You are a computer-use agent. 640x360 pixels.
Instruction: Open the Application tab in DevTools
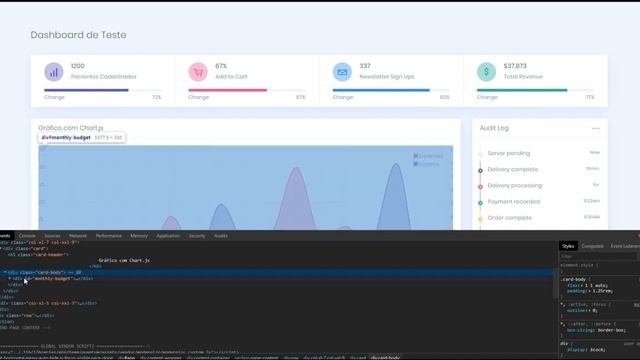click(168, 236)
